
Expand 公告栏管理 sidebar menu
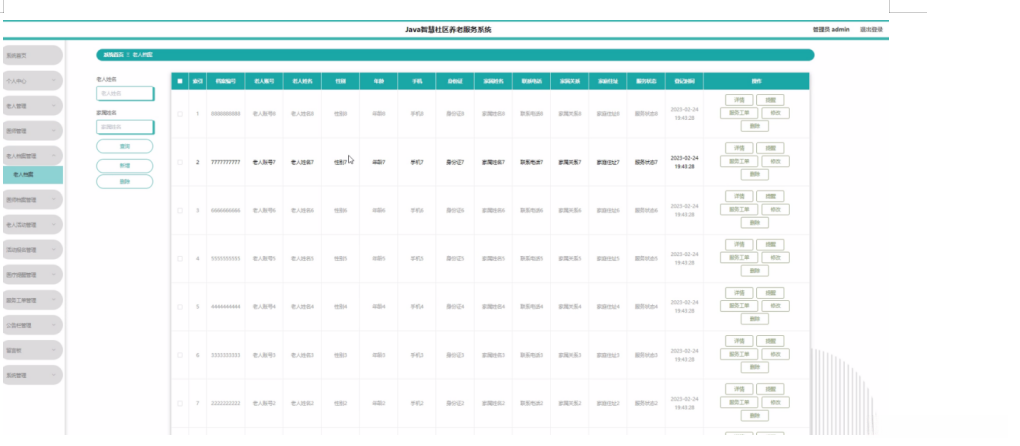click(33, 324)
